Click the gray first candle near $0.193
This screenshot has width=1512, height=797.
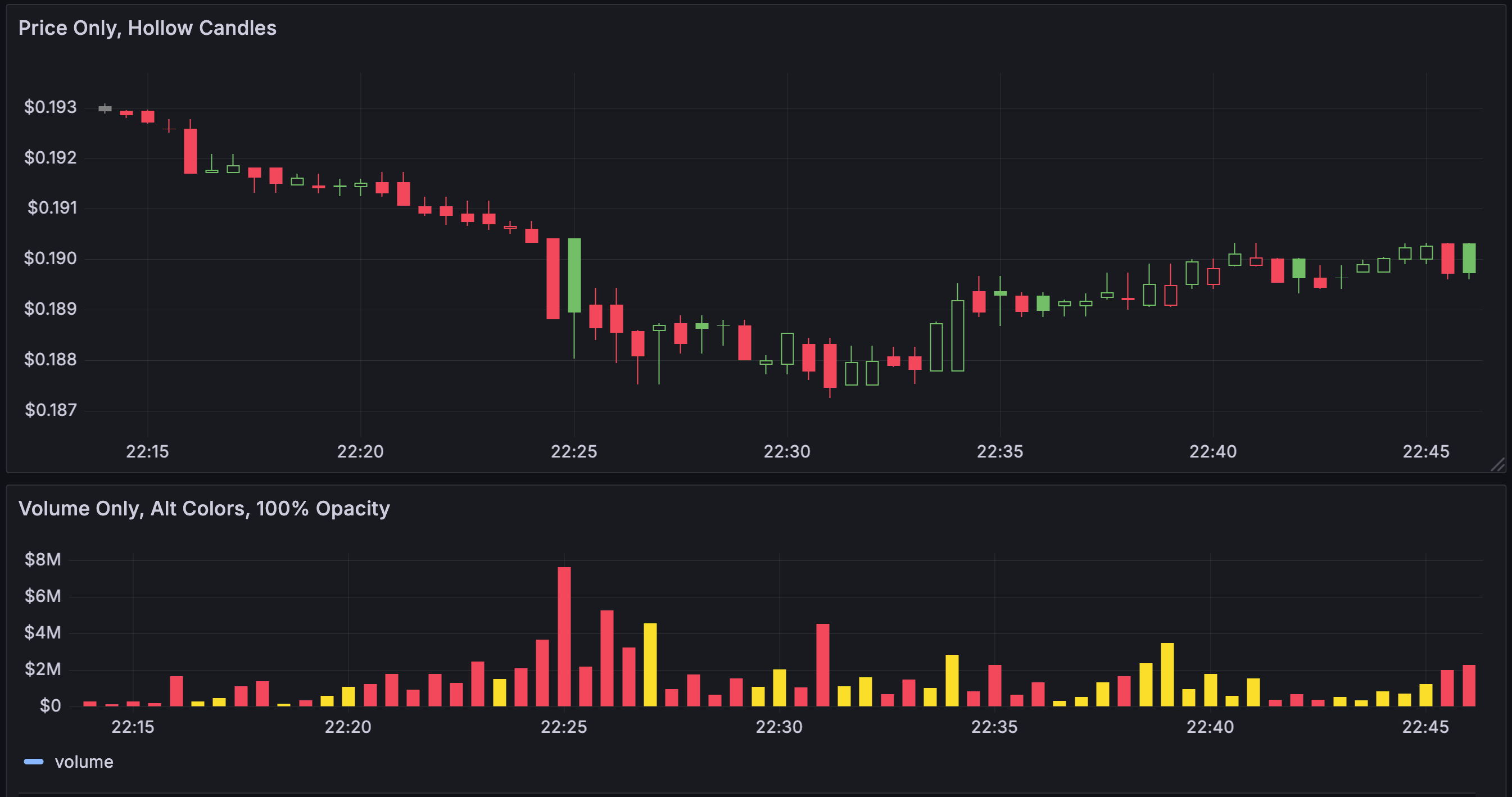click(x=105, y=108)
